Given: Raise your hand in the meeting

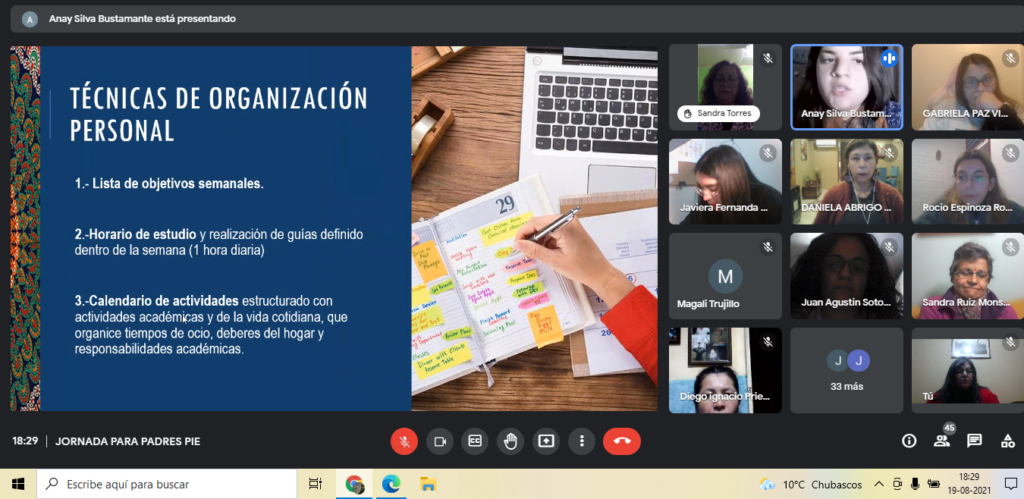Looking at the screenshot, I should [x=510, y=442].
